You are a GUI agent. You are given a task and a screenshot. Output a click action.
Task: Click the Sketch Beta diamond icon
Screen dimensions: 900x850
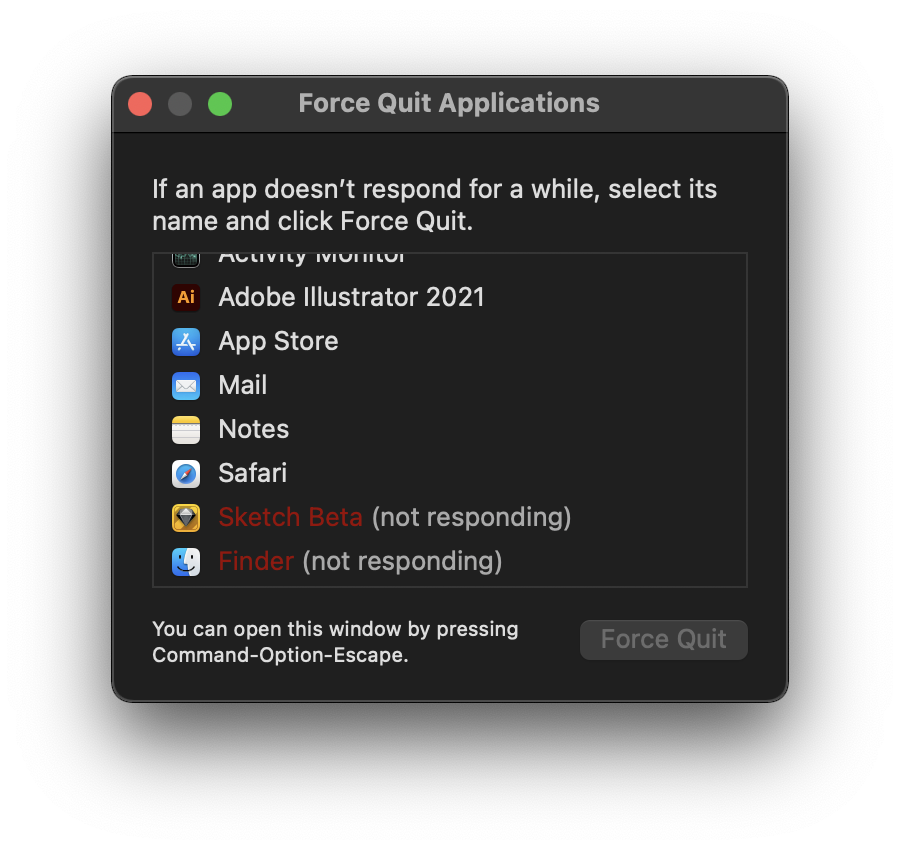tap(185, 518)
